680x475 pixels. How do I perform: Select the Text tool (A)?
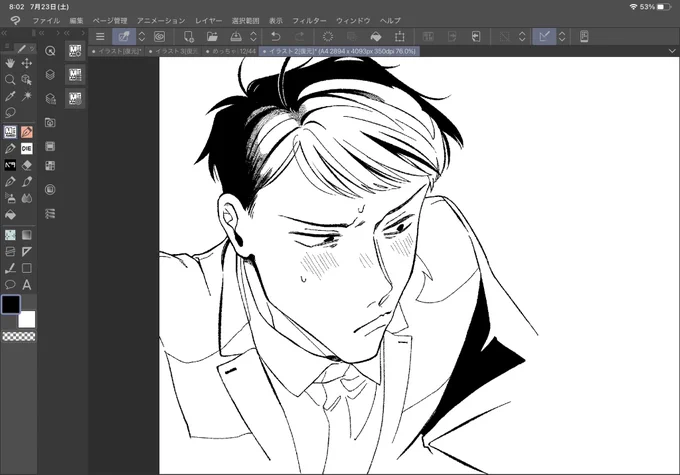26,285
